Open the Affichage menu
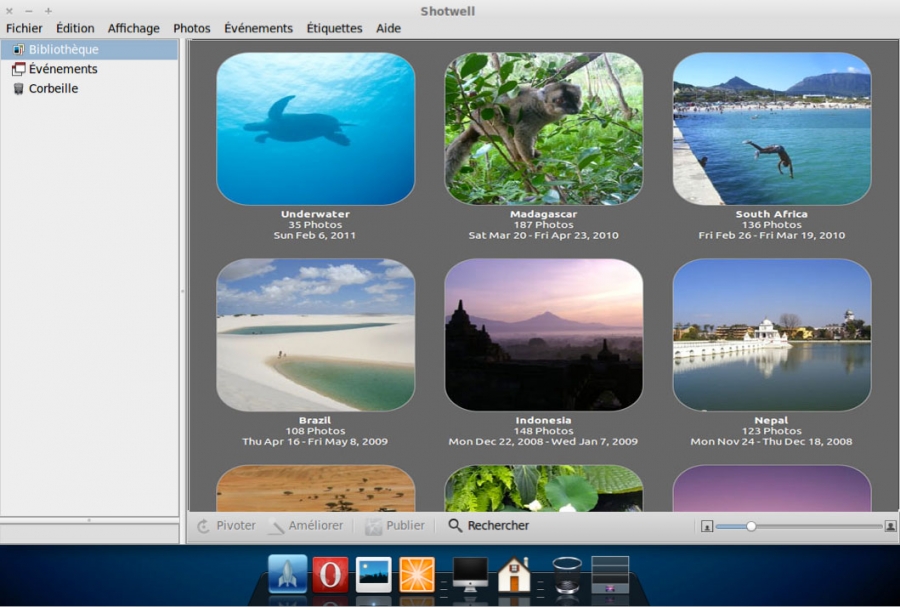This screenshot has height=607, width=900. pos(133,28)
